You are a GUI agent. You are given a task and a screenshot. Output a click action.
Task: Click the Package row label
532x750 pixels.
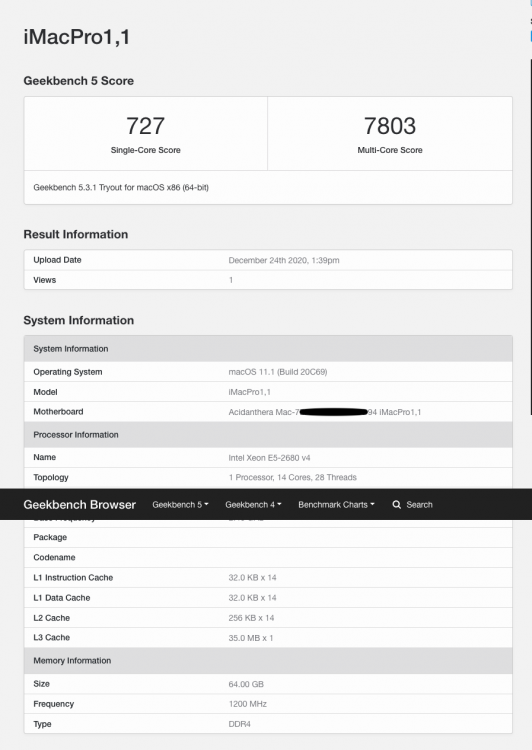tap(50, 537)
